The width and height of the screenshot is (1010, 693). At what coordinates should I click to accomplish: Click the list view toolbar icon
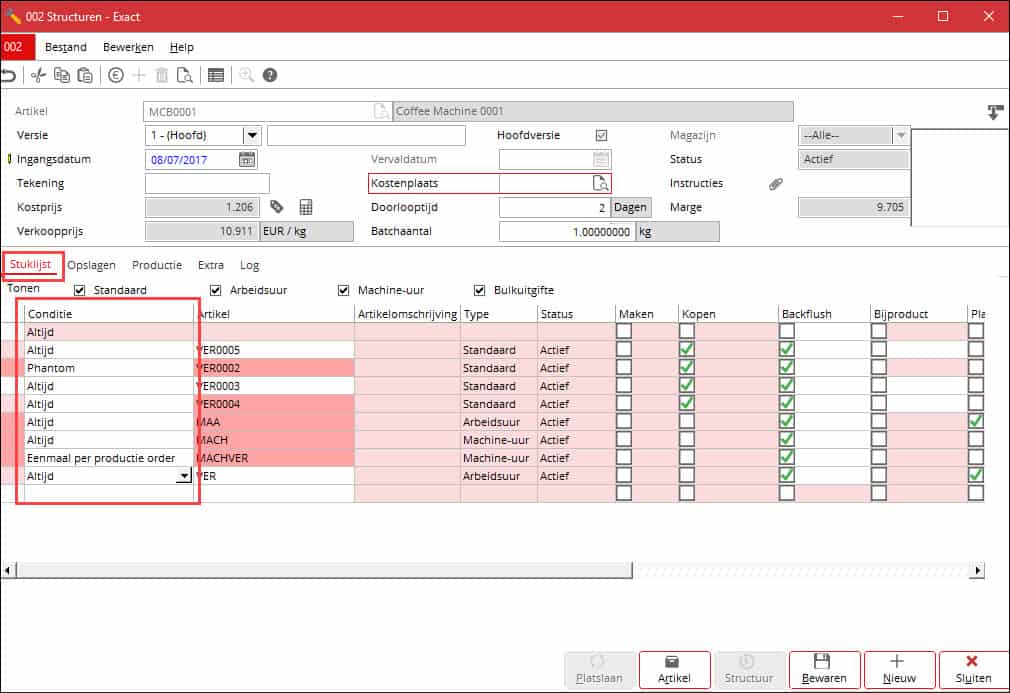click(x=216, y=75)
